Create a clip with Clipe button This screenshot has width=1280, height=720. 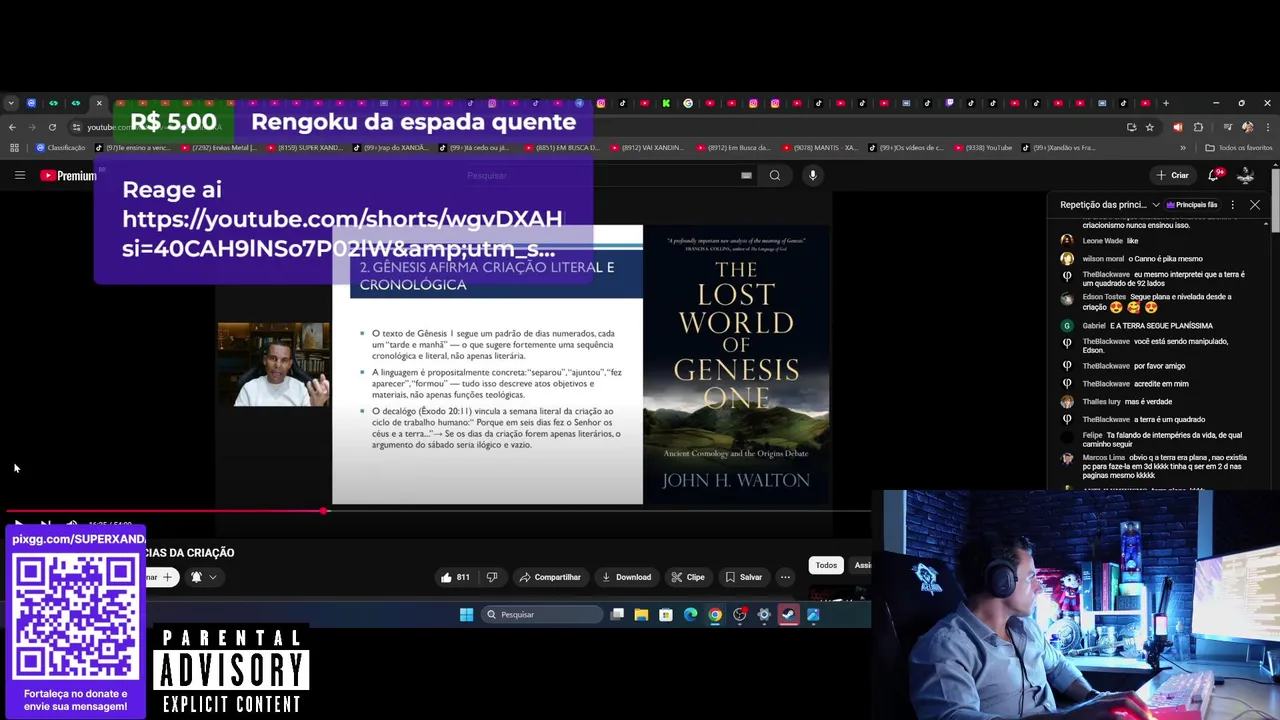point(688,577)
